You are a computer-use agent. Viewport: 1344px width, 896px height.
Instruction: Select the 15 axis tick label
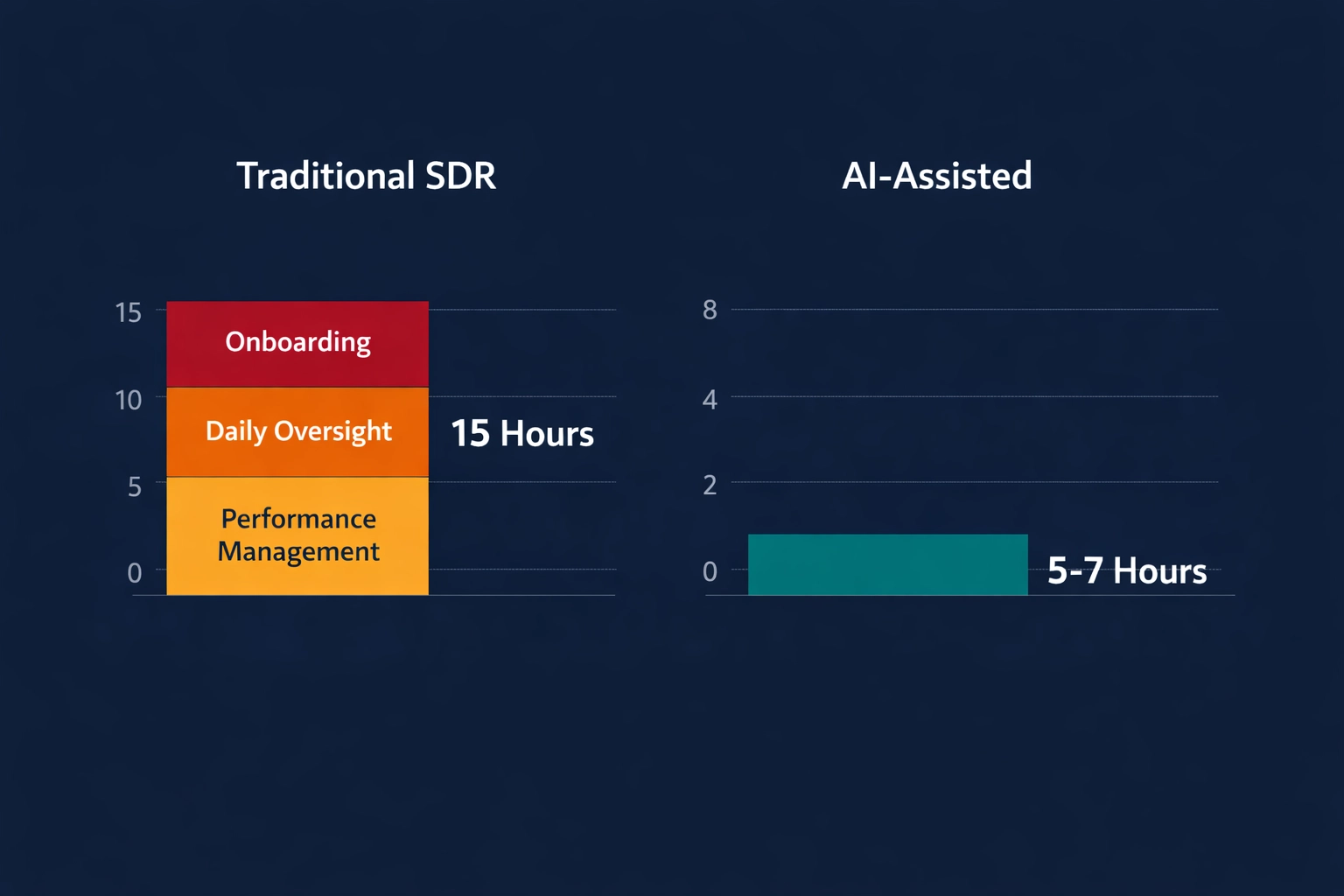(x=128, y=311)
